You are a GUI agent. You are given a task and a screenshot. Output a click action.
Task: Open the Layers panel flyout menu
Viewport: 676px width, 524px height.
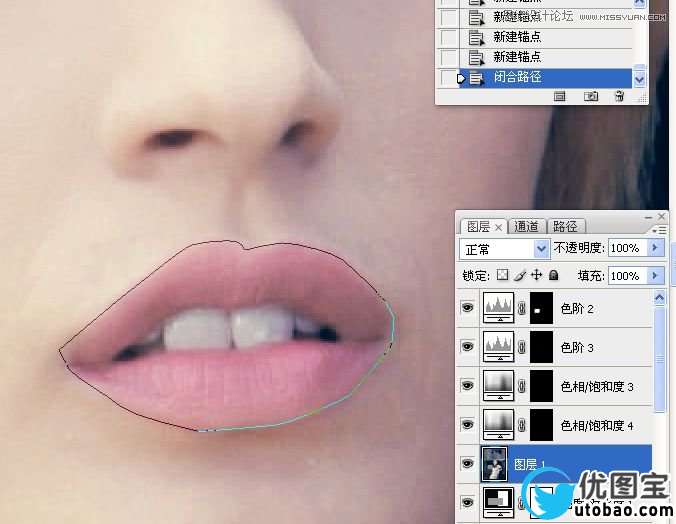pos(660,231)
